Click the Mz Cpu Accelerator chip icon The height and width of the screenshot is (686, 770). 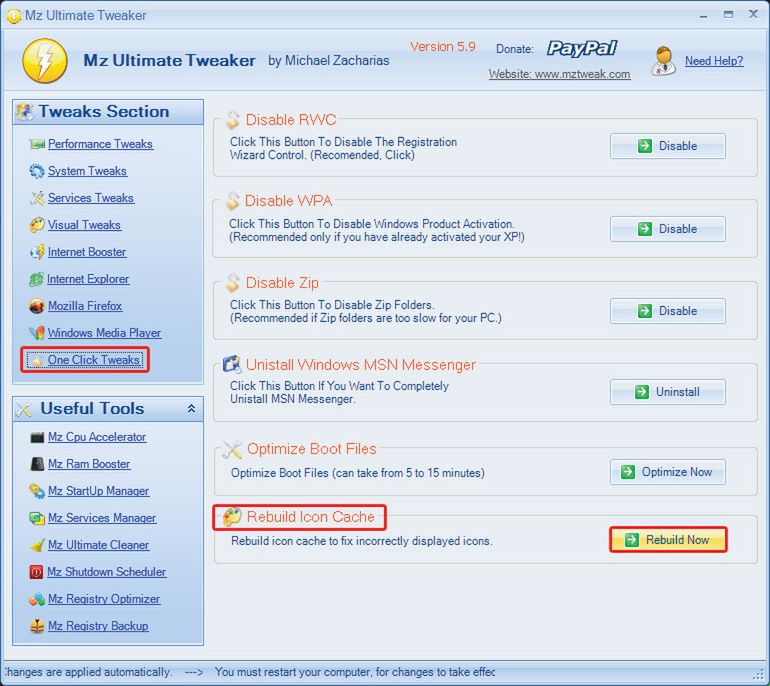point(37,437)
